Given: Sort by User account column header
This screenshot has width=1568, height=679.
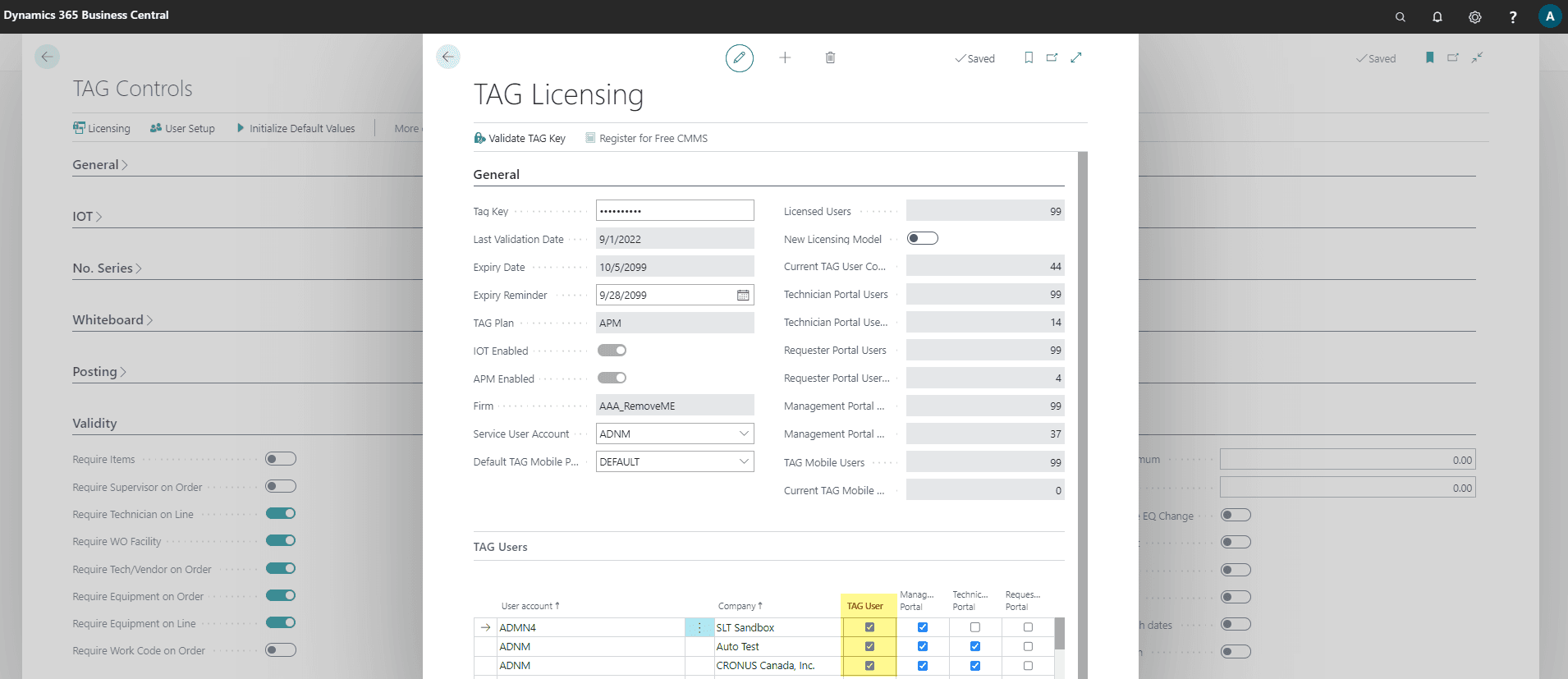Looking at the screenshot, I should coord(530,606).
